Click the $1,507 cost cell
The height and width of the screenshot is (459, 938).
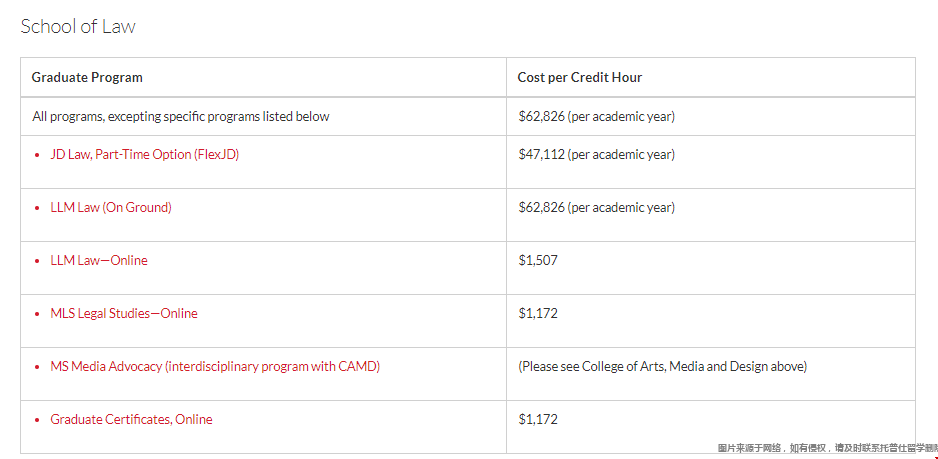[538, 260]
